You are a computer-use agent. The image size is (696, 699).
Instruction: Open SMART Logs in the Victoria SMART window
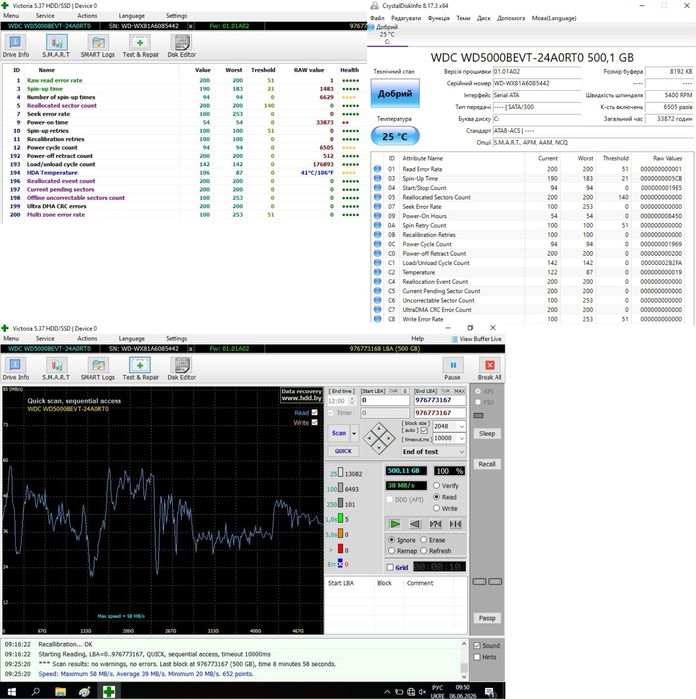[x=98, y=46]
